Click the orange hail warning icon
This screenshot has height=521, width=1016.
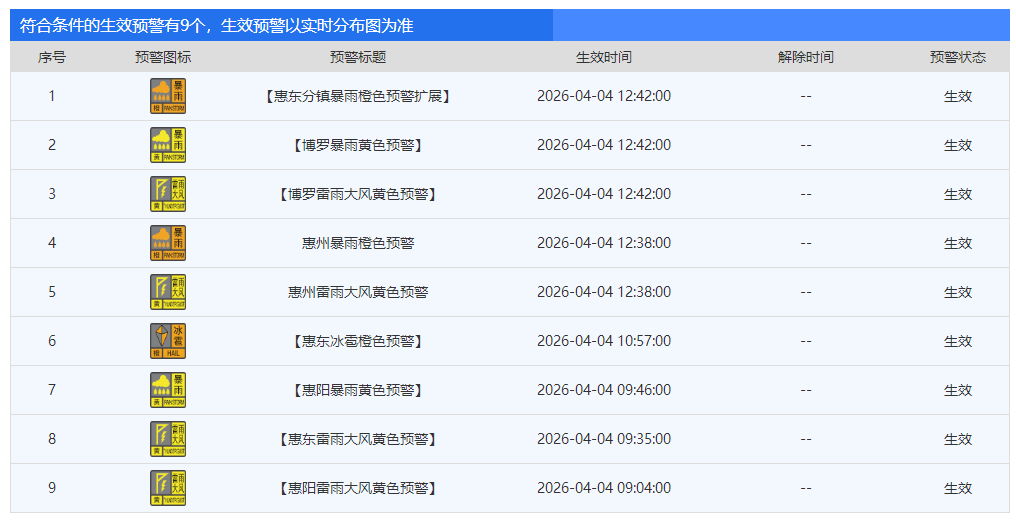click(x=168, y=341)
